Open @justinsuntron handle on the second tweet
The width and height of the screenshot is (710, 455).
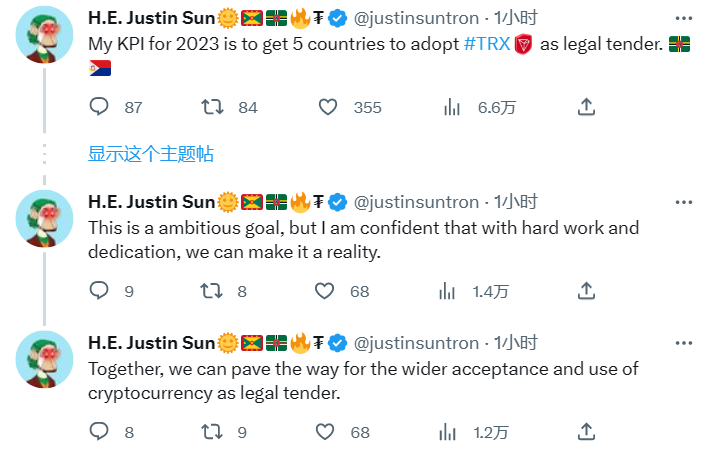(417, 201)
